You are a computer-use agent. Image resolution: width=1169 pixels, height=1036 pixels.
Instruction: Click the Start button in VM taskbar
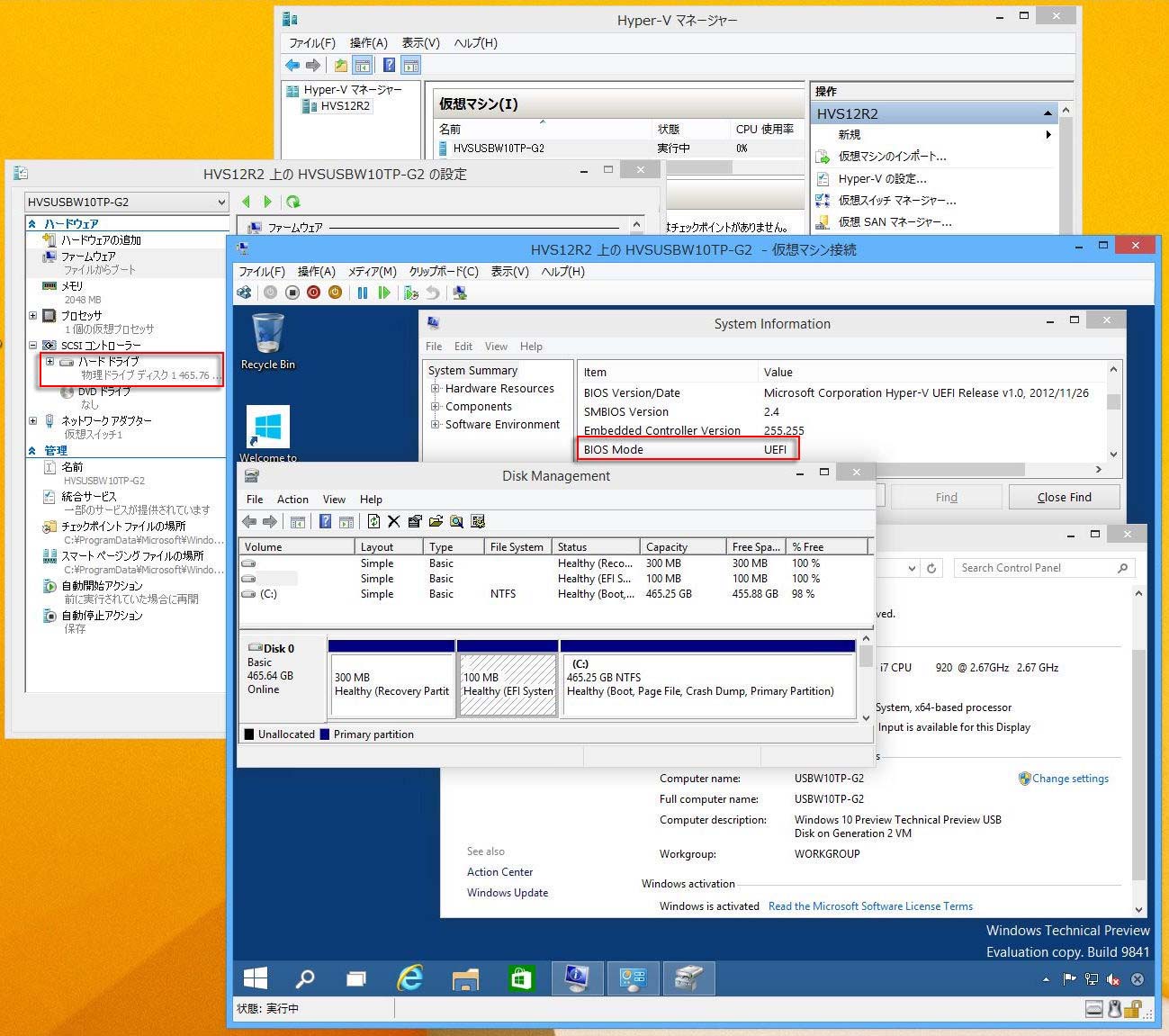coord(256,978)
